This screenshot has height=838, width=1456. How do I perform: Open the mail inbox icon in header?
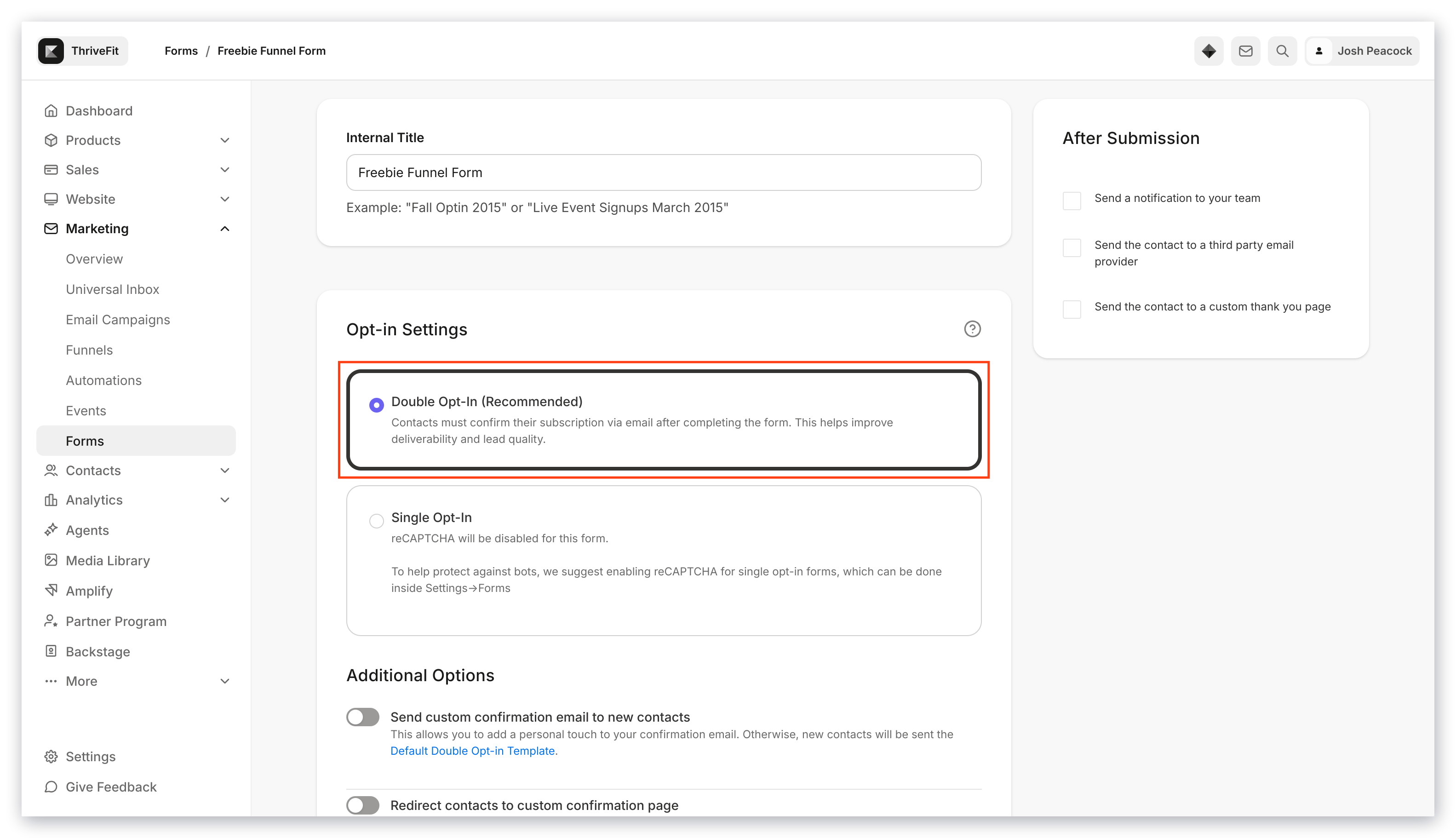pos(1245,51)
